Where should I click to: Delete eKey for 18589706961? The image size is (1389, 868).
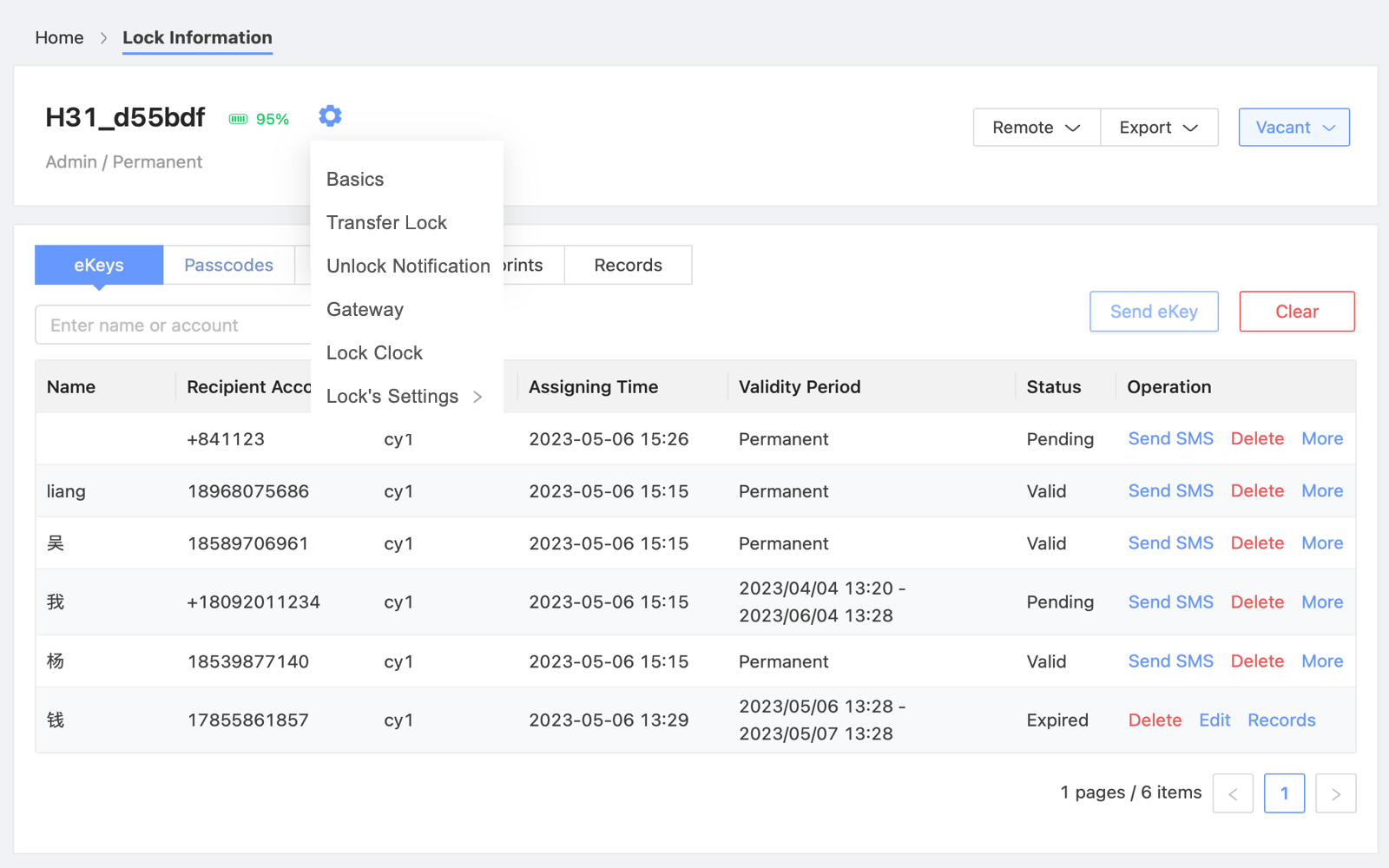click(1257, 543)
